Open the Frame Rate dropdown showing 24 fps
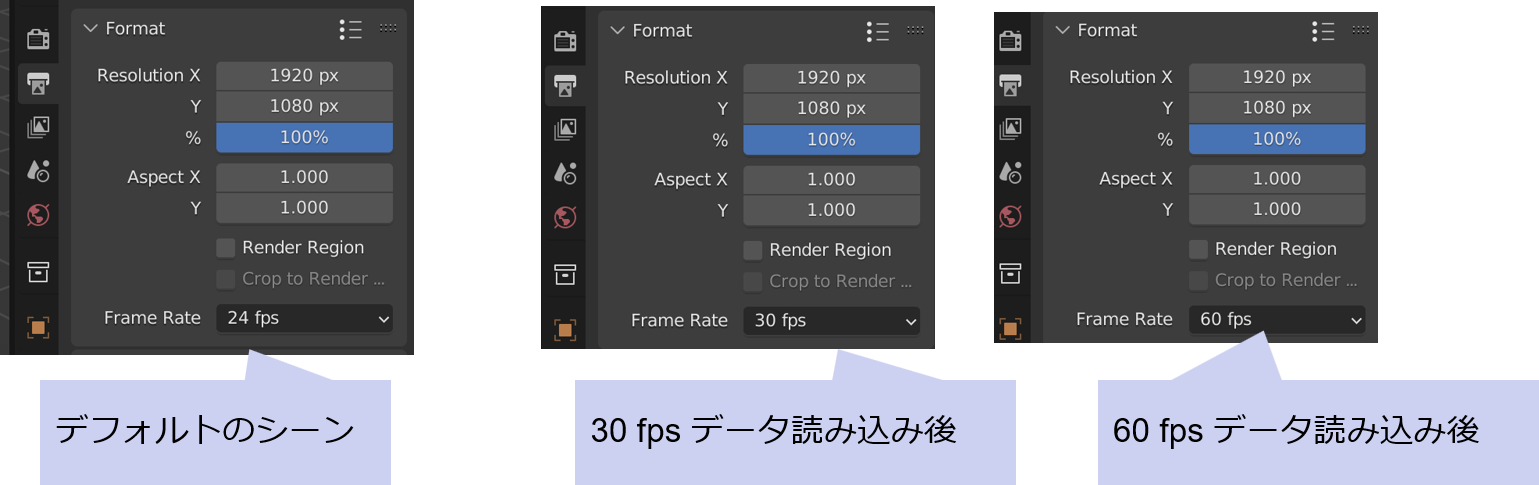1539x485 pixels. [x=304, y=318]
